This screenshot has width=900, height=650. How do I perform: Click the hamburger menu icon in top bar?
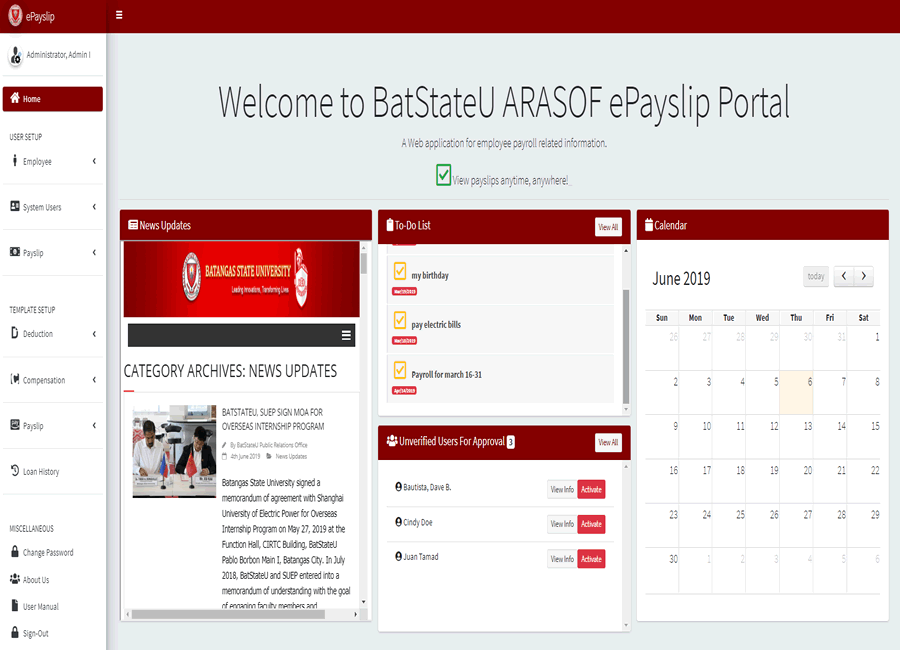click(117, 15)
